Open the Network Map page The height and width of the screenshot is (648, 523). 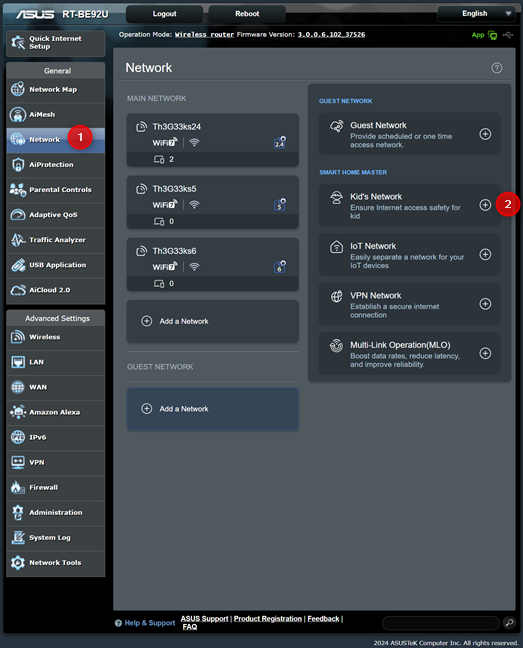point(56,90)
